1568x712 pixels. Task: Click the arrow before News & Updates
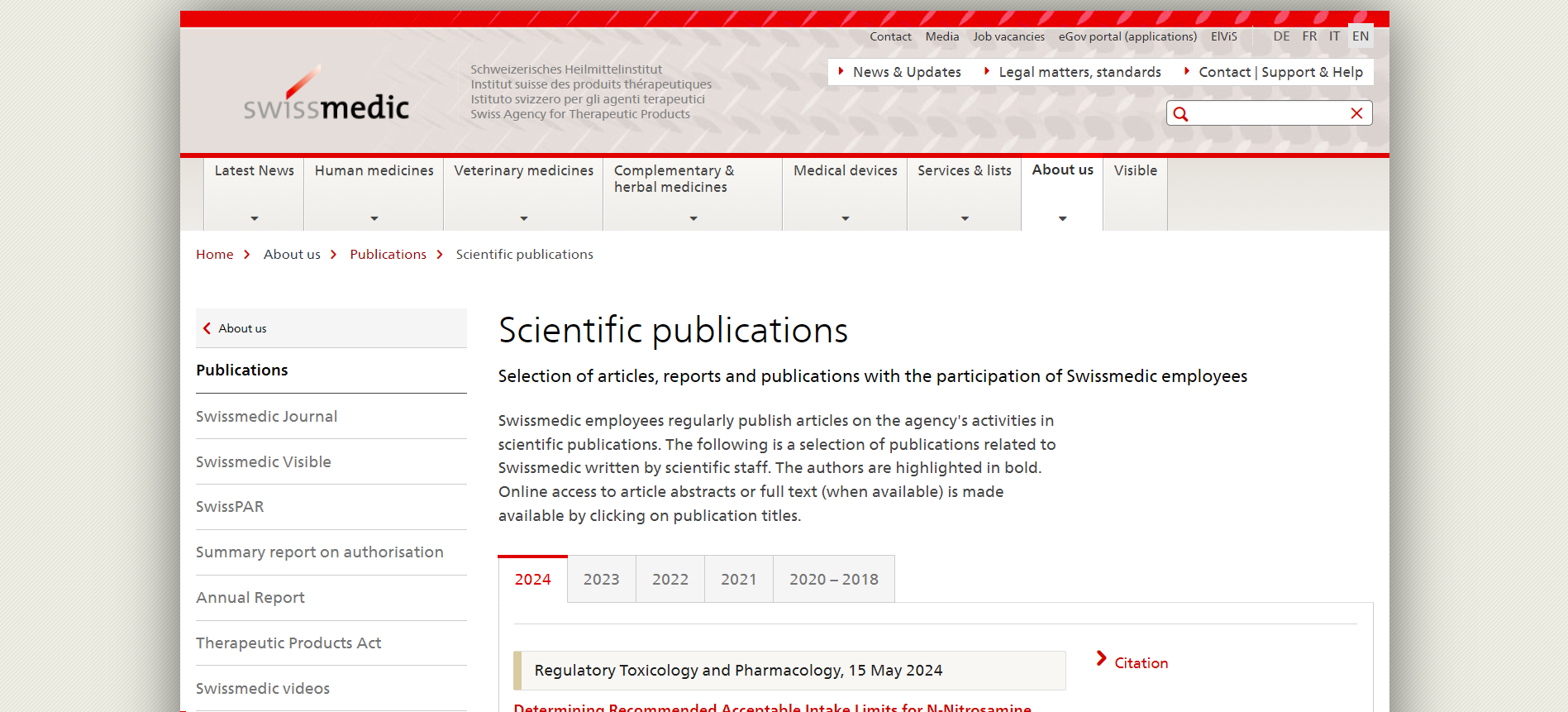841,72
